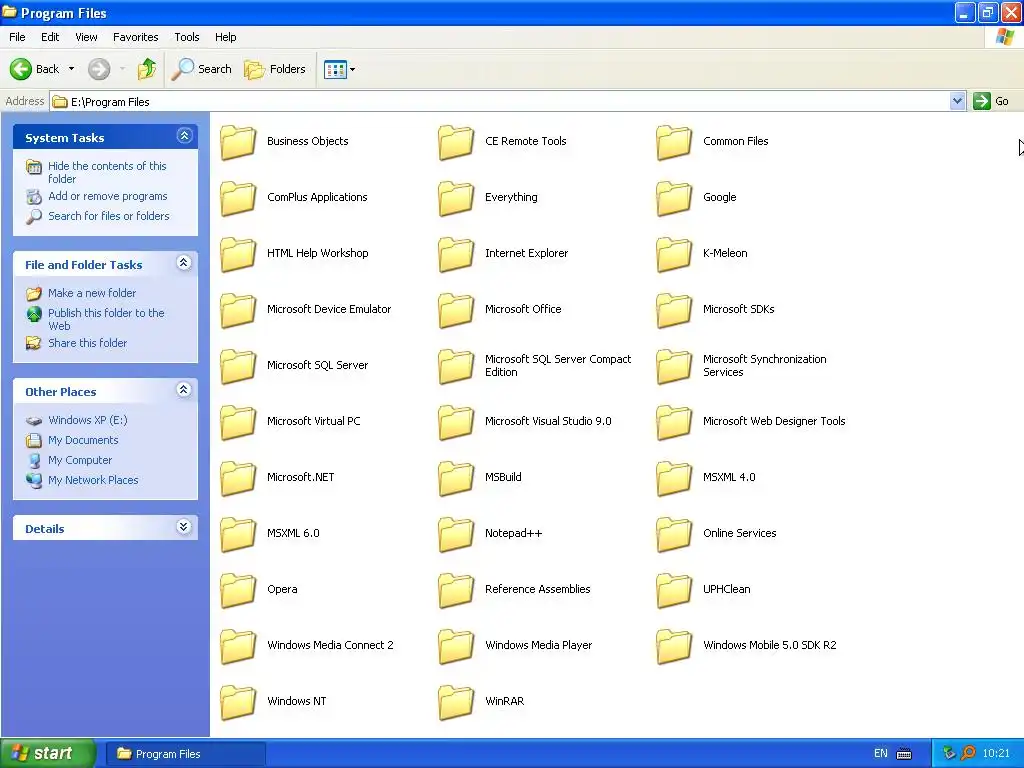Open the Back history dropdown arrow

coord(71,69)
